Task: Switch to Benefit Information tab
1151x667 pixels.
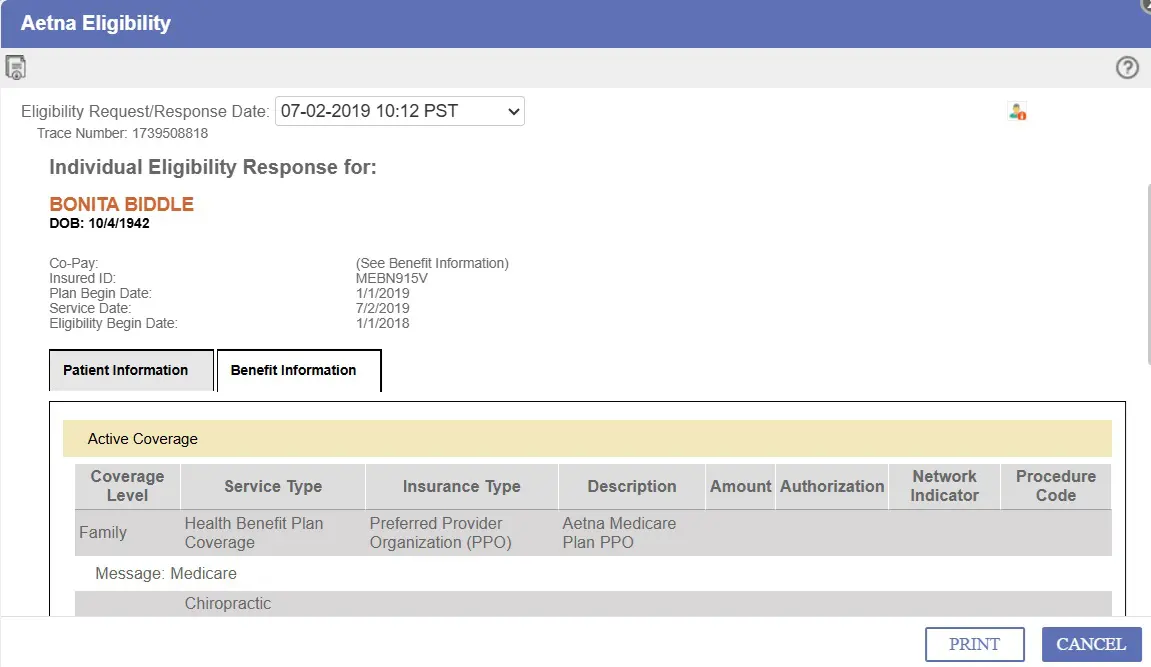Action: (x=299, y=371)
